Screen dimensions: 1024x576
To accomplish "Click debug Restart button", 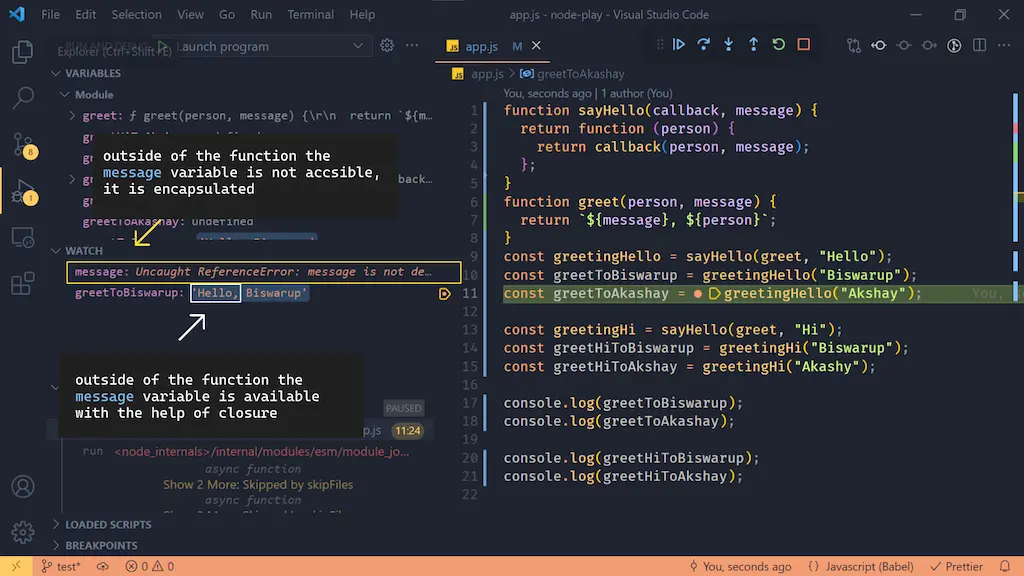I will pos(778,44).
